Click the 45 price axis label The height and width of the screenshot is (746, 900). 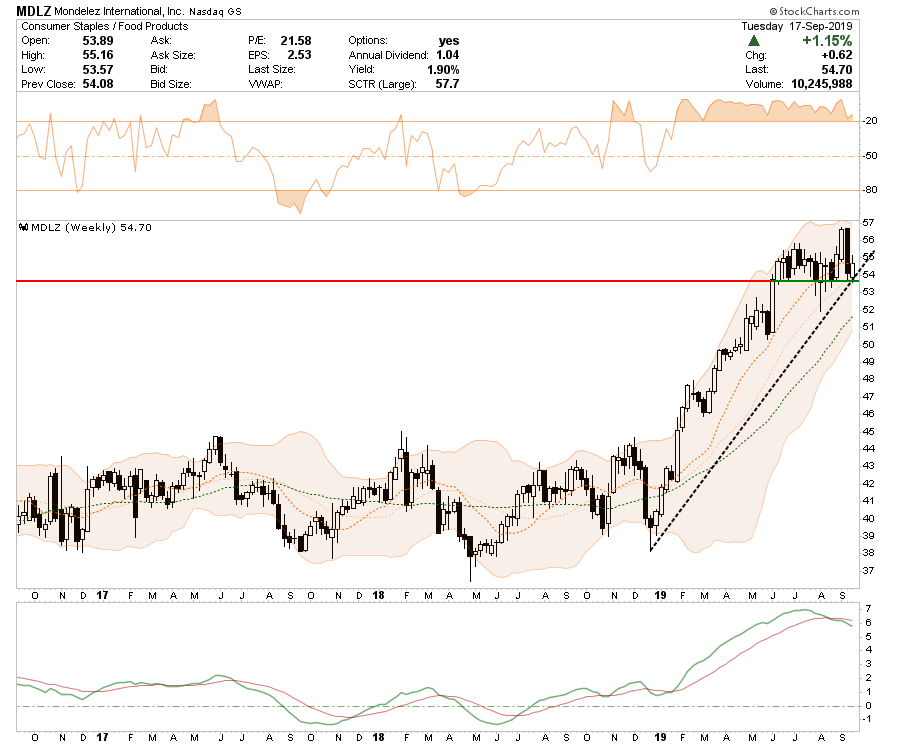click(x=868, y=432)
